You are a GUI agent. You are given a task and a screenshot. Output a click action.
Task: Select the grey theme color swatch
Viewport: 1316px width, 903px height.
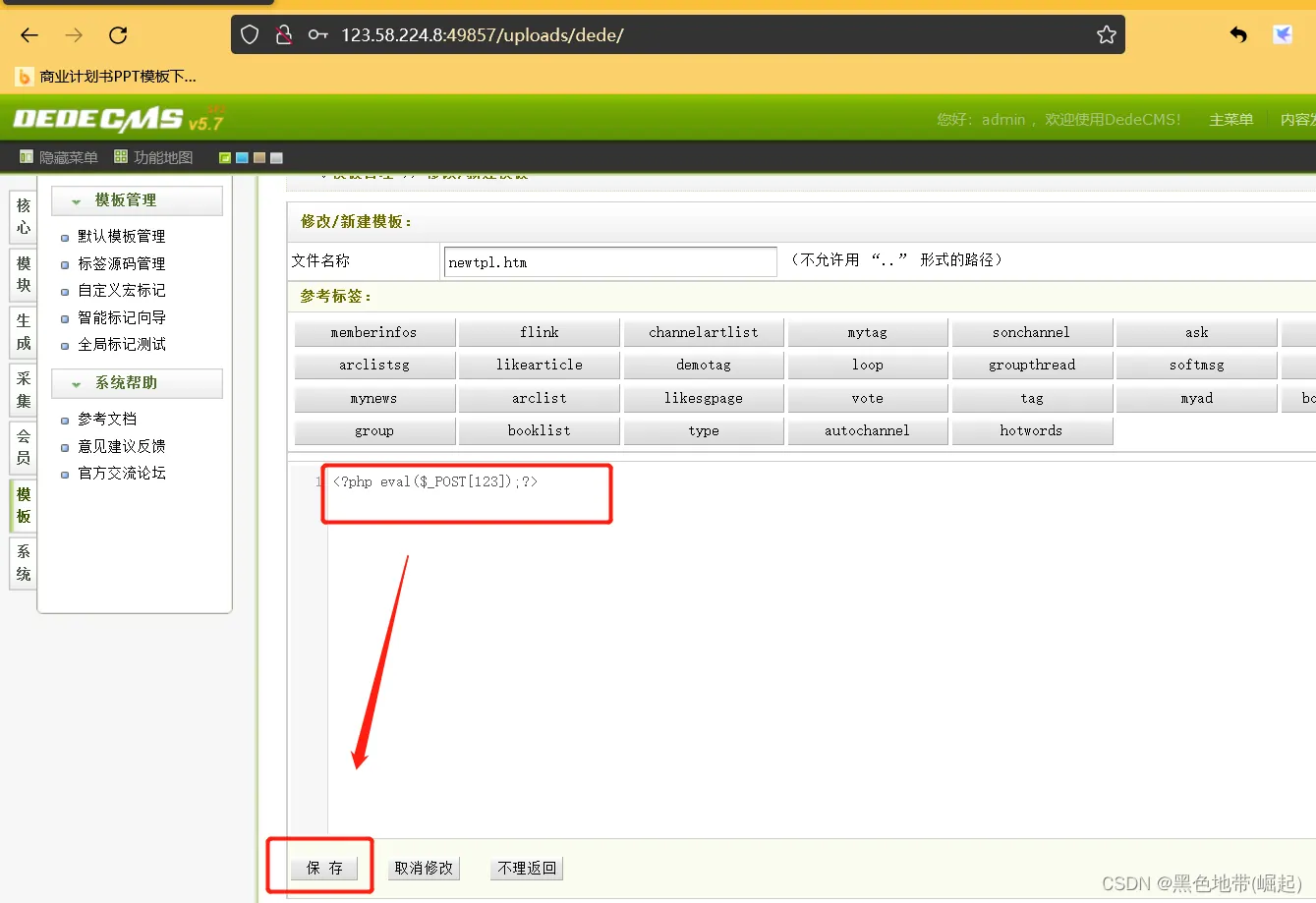click(276, 158)
